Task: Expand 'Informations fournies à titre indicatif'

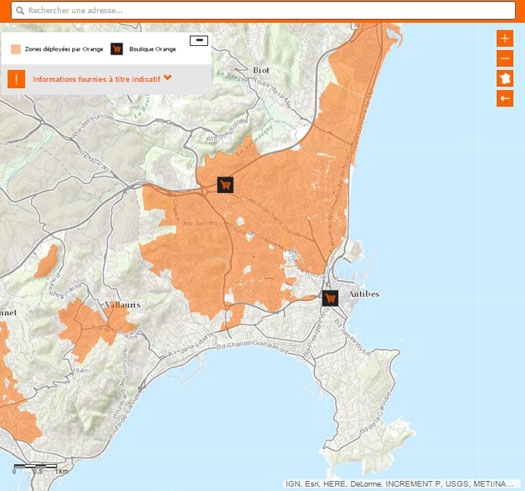Action: click(x=168, y=78)
